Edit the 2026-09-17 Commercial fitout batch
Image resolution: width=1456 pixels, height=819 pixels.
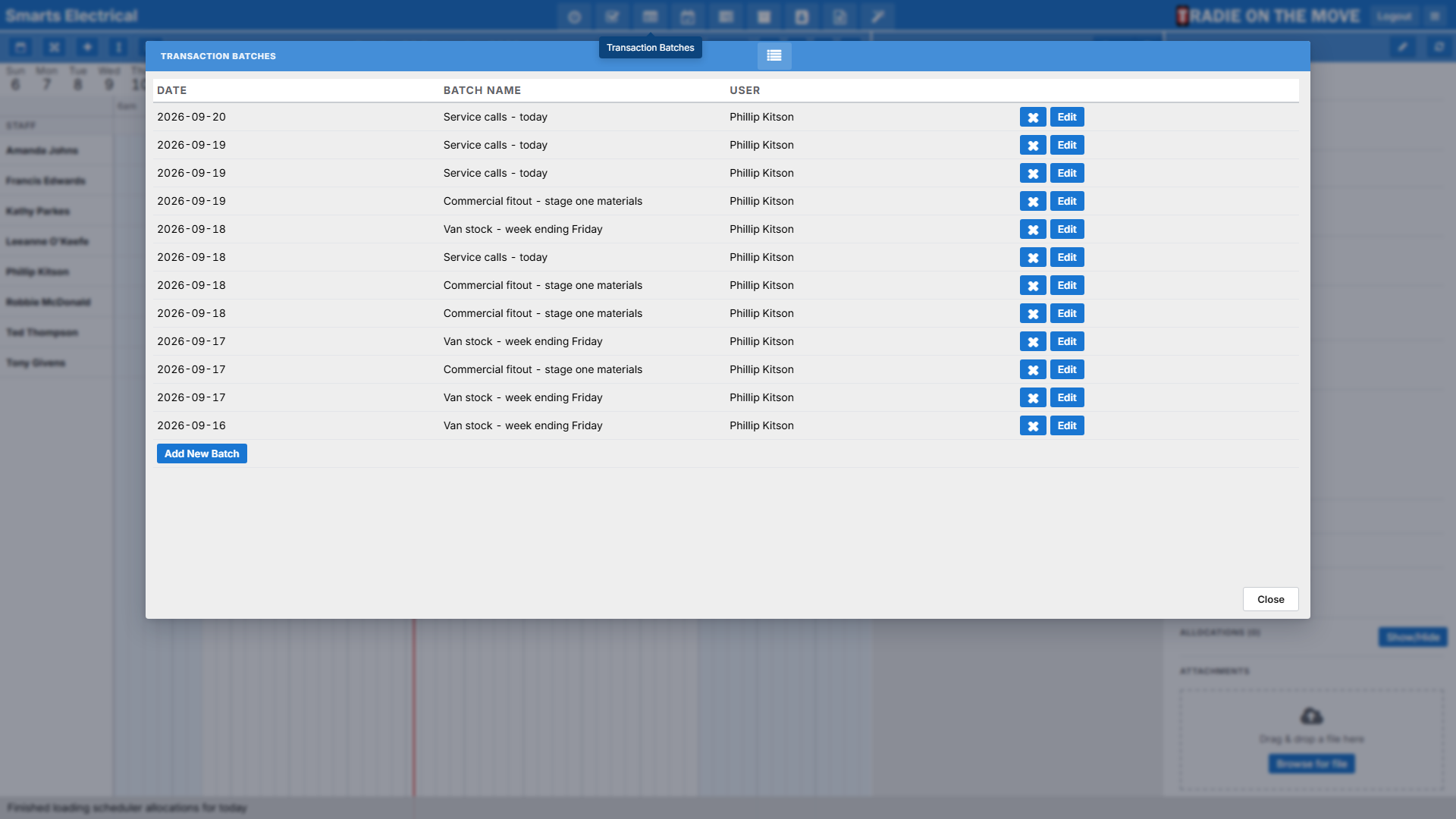(x=1067, y=369)
